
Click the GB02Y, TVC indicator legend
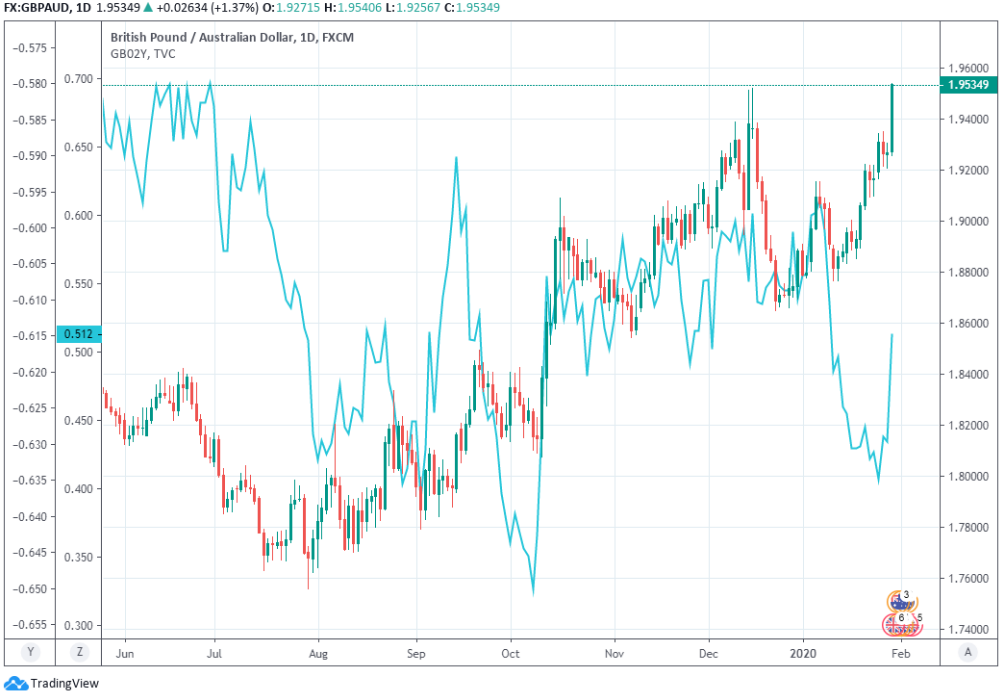coord(143,54)
